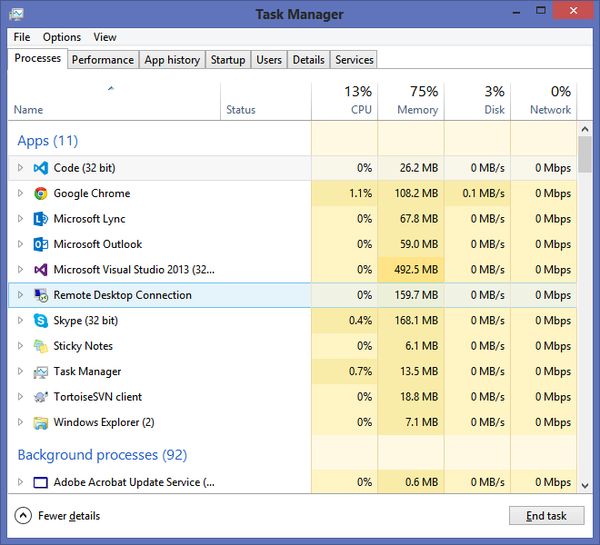Click the scrollbar up arrow
This screenshot has height=545, width=600.
[x=585, y=129]
